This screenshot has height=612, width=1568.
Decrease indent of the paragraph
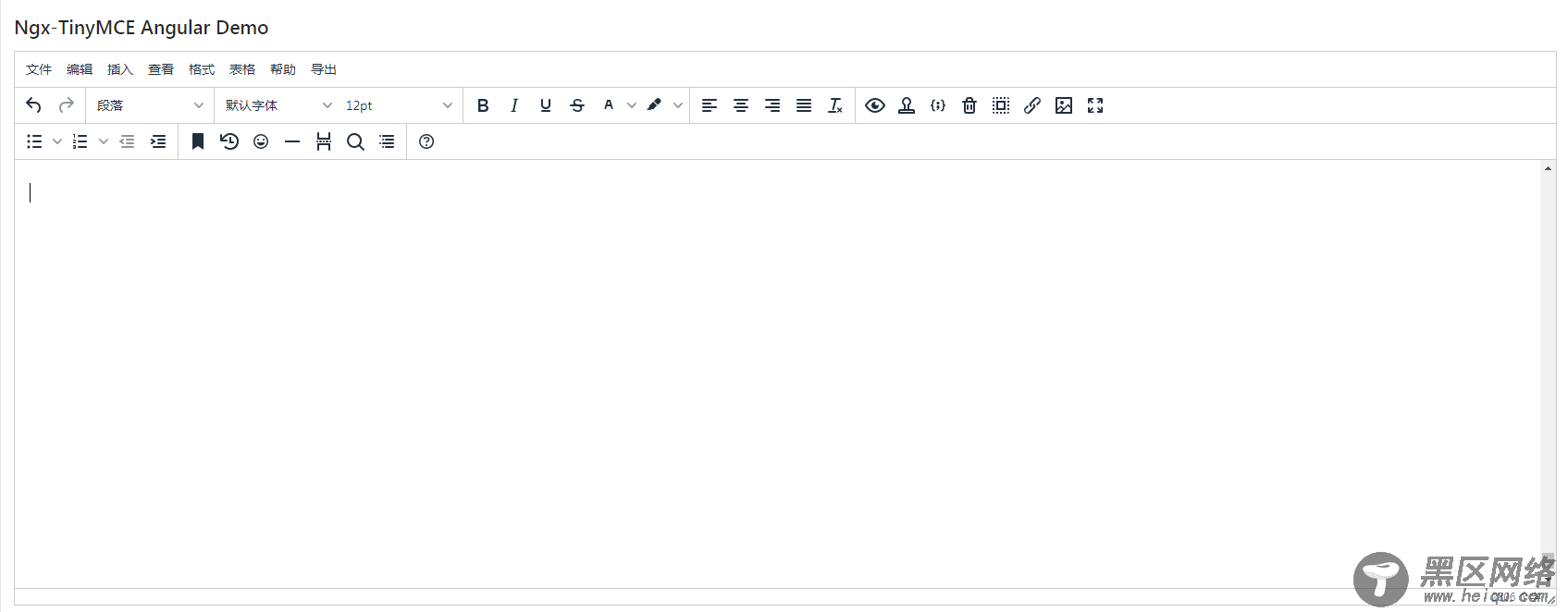coord(127,141)
